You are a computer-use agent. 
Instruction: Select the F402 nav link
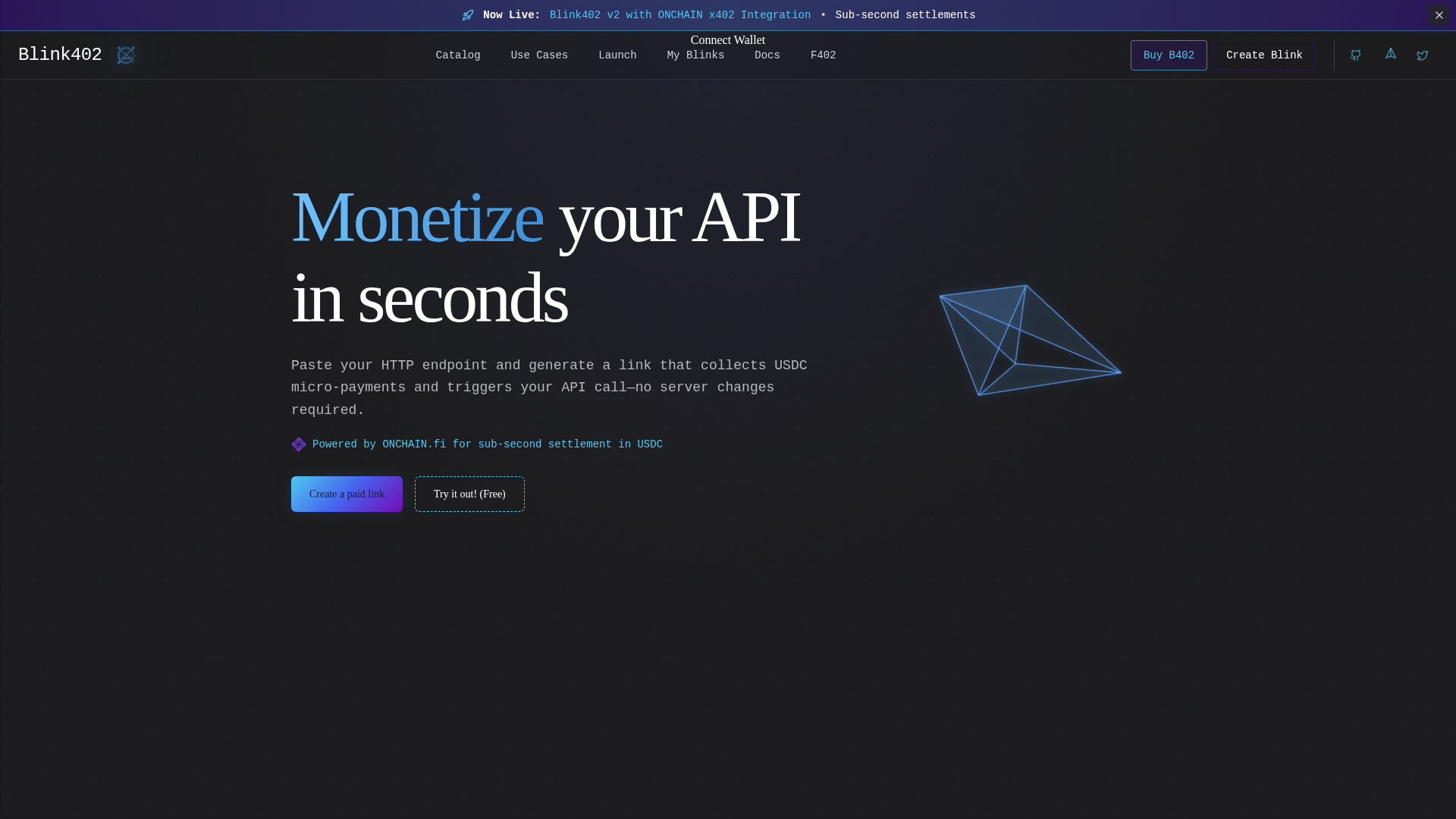823,55
